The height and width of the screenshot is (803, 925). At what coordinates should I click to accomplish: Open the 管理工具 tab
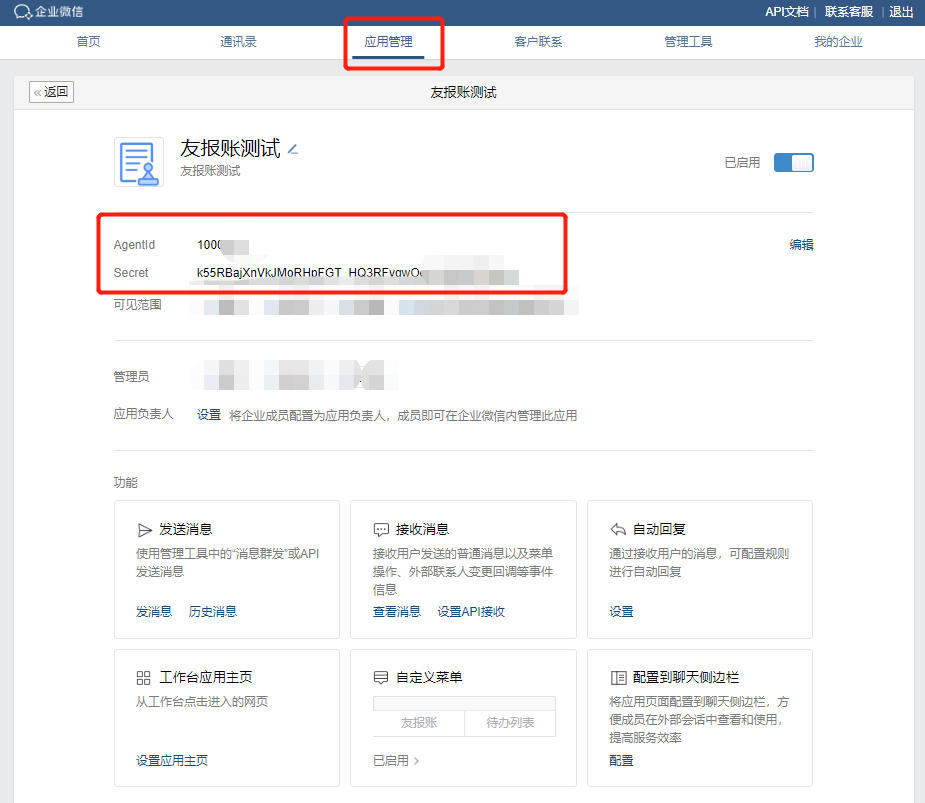click(688, 42)
